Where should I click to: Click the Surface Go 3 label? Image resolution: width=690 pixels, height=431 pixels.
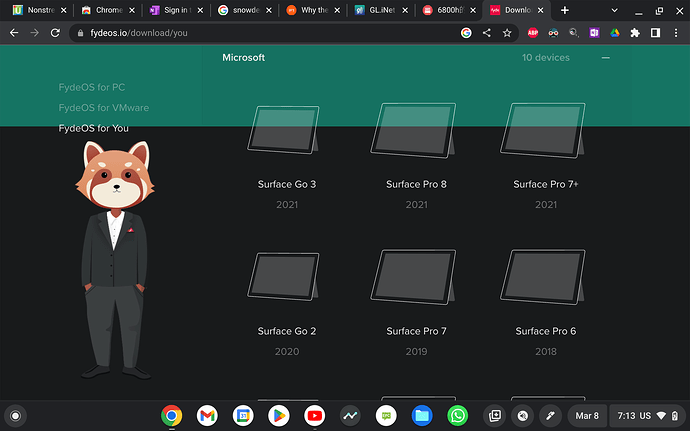[x=287, y=184]
